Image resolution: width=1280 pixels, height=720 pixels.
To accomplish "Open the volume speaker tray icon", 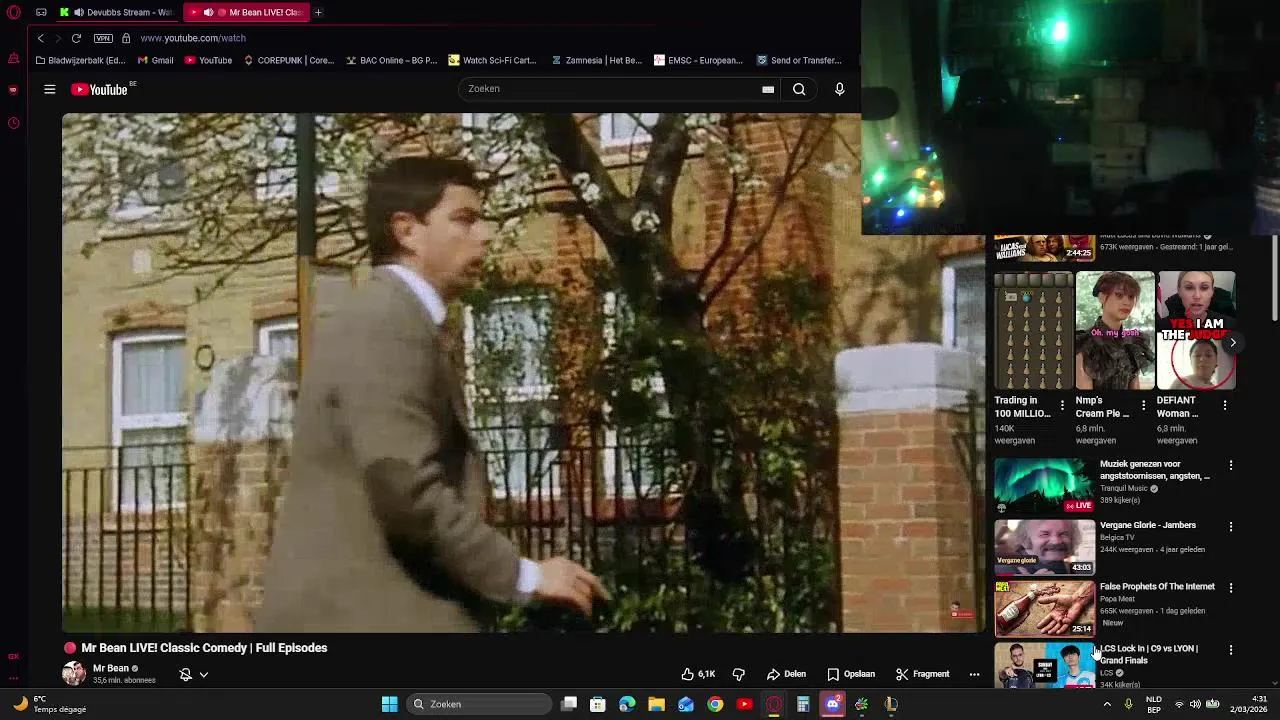I will click(1195, 704).
